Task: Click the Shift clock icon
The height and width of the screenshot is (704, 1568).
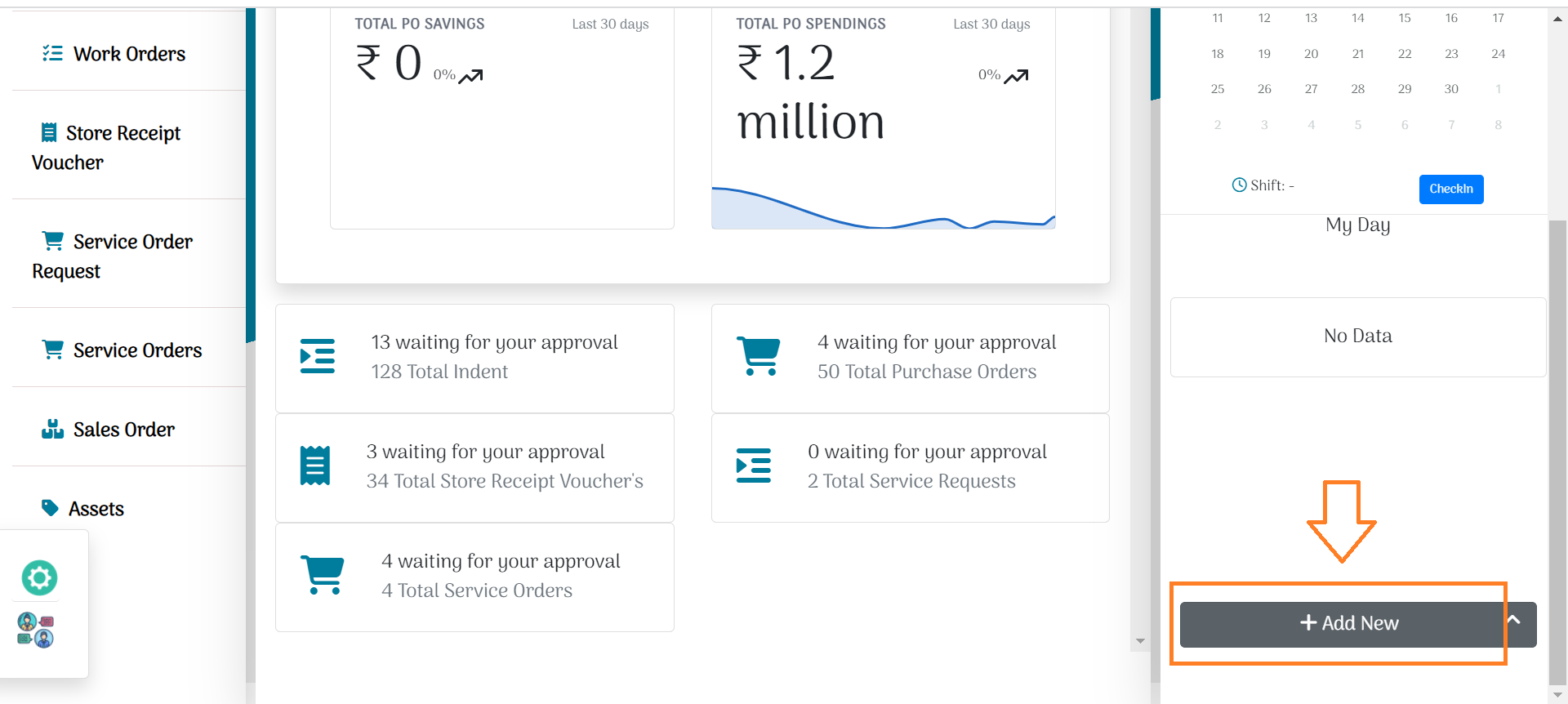Action: pyautogui.click(x=1239, y=185)
